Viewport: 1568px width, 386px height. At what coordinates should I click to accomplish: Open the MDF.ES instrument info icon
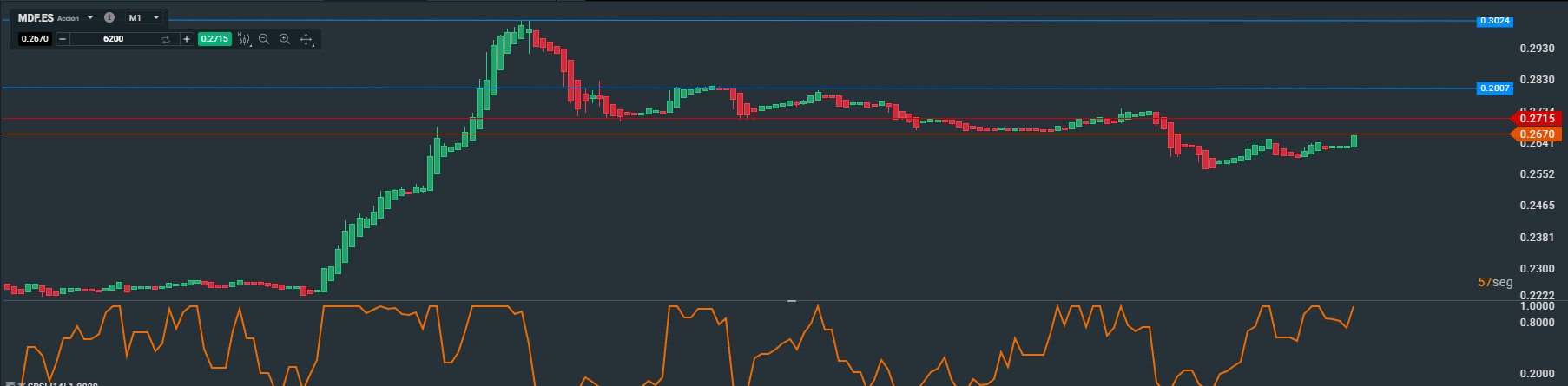pos(109,17)
